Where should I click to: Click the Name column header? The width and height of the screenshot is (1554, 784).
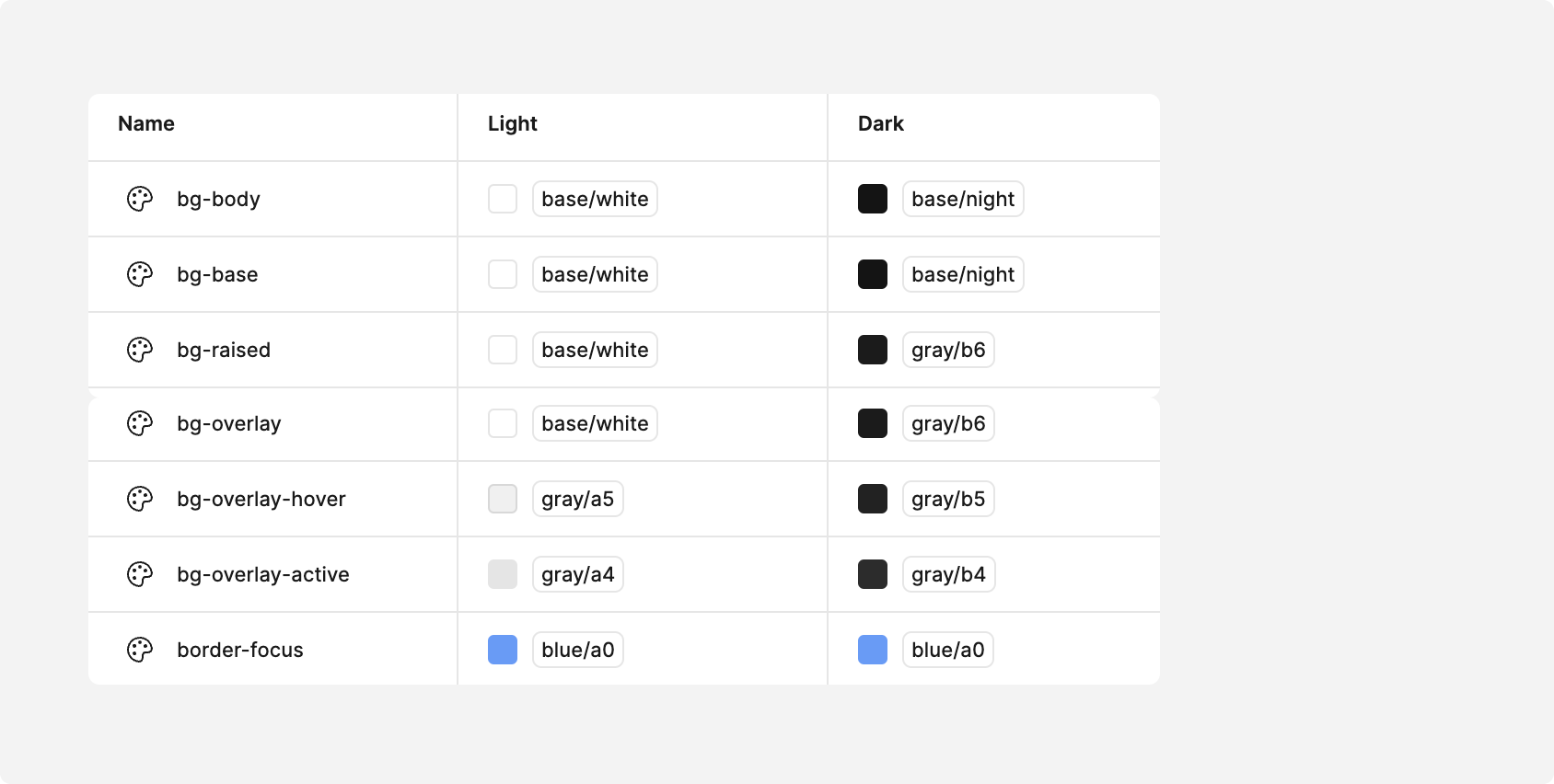point(145,123)
